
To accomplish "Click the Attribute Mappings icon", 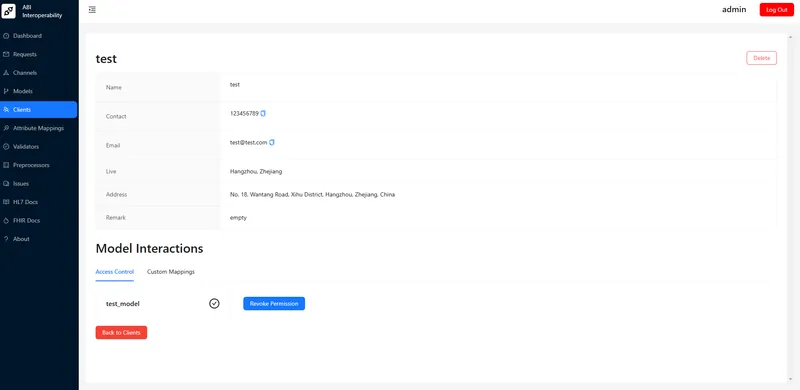I will [6, 128].
